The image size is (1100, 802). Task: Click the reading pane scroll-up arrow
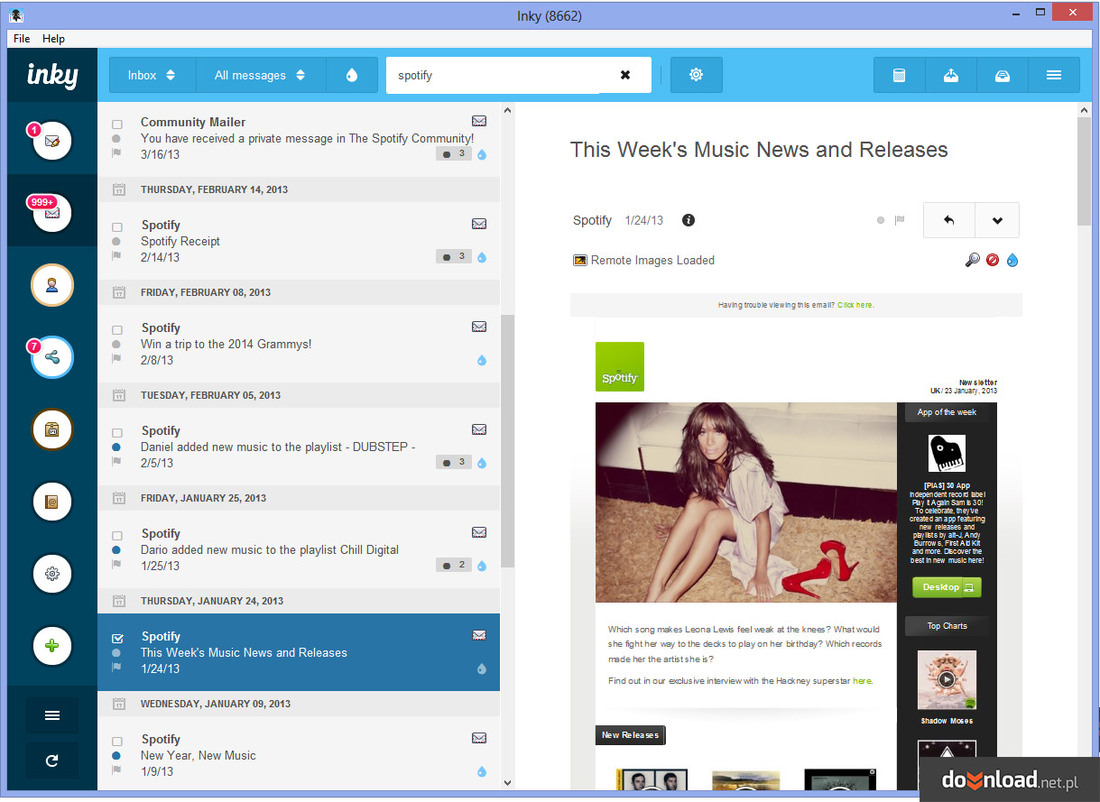point(1085,110)
